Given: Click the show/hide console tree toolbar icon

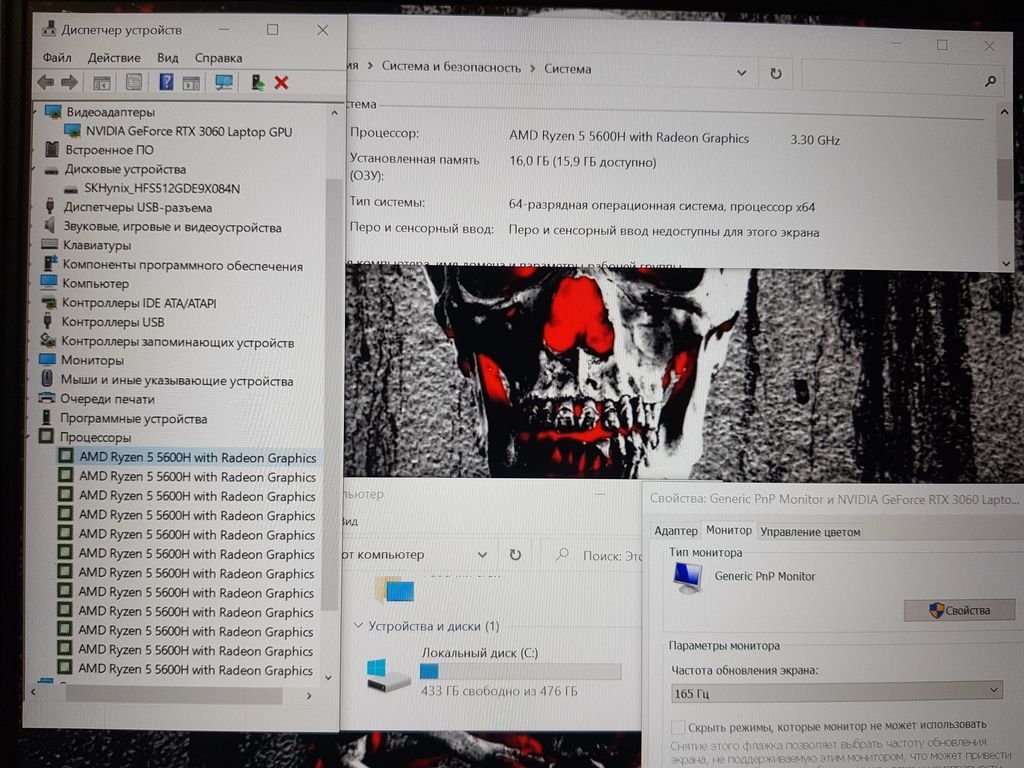Looking at the screenshot, I should coord(102,83).
